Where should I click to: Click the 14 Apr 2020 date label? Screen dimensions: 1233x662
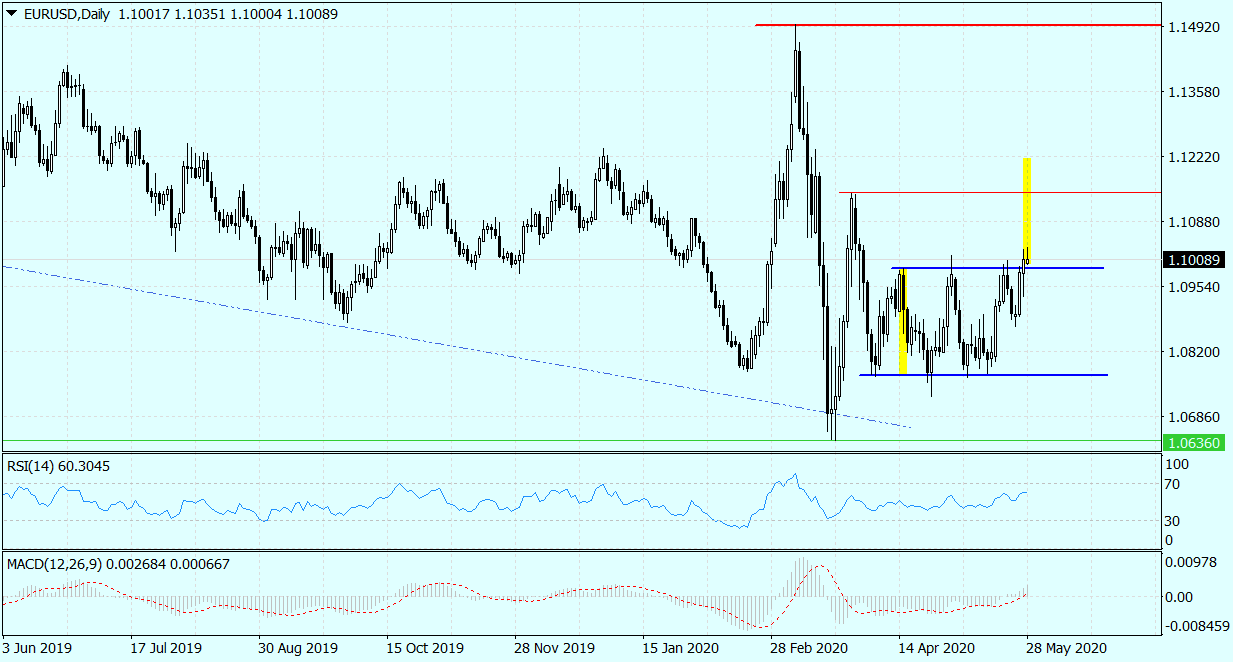936,647
